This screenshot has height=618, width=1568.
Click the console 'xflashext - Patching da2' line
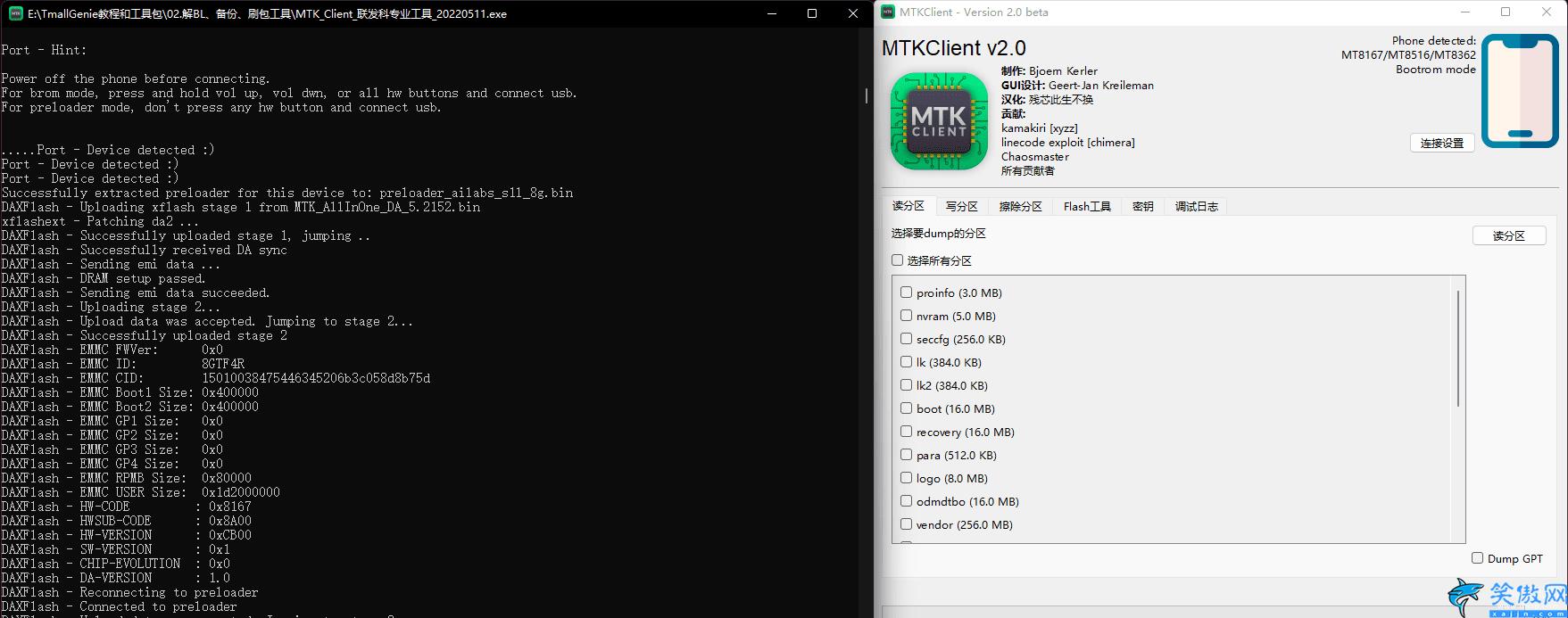click(100, 221)
